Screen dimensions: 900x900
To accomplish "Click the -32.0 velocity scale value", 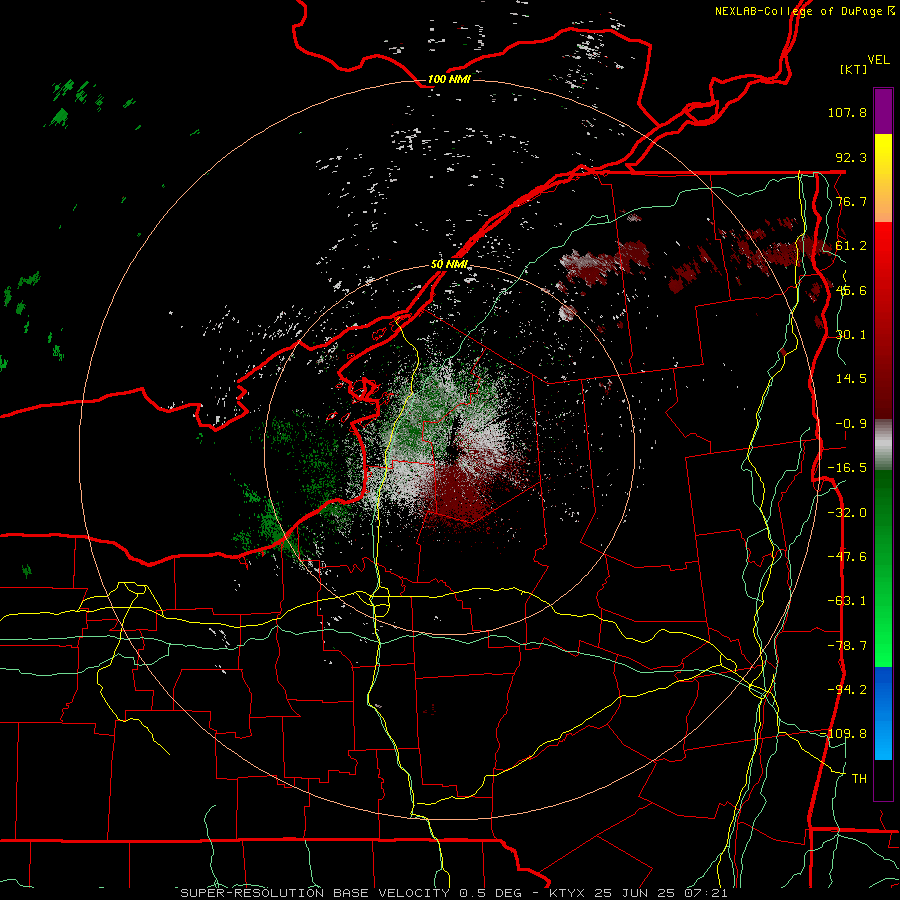I will (847, 513).
